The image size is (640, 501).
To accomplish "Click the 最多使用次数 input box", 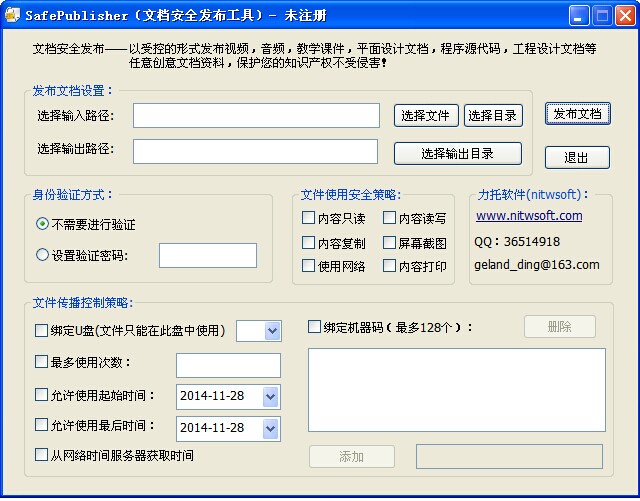I will tap(228, 365).
